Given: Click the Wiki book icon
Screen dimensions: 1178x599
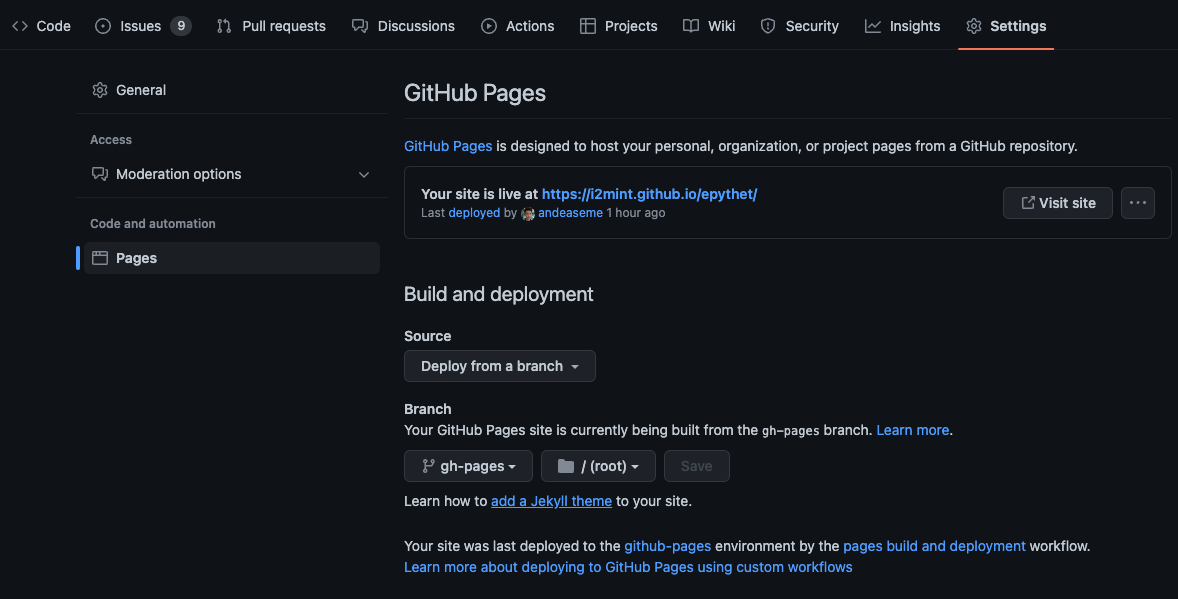Looking at the screenshot, I should tap(691, 26).
